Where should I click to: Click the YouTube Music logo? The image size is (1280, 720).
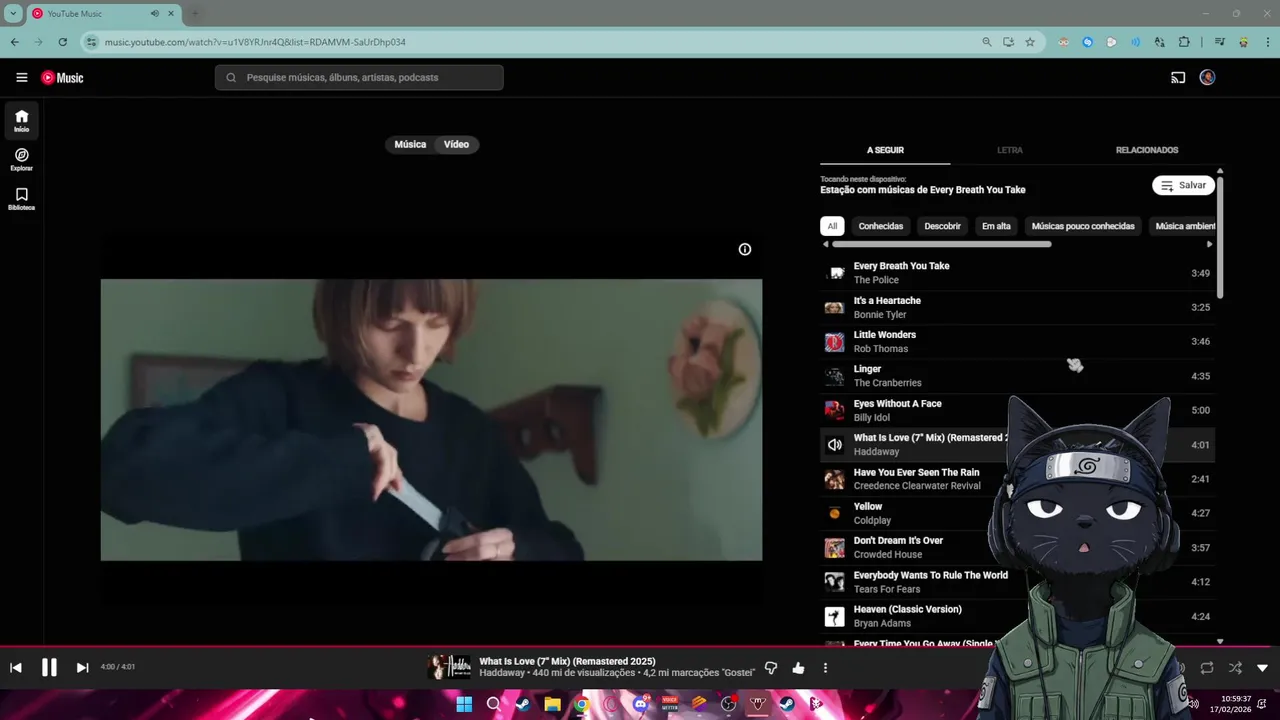[x=62, y=77]
